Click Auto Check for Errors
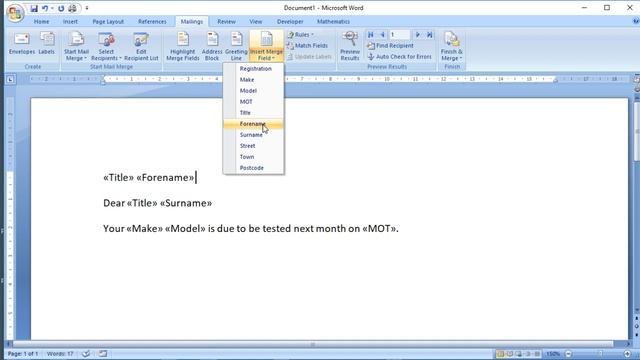This screenshot has width=640, height=360. tap(400, 57)
